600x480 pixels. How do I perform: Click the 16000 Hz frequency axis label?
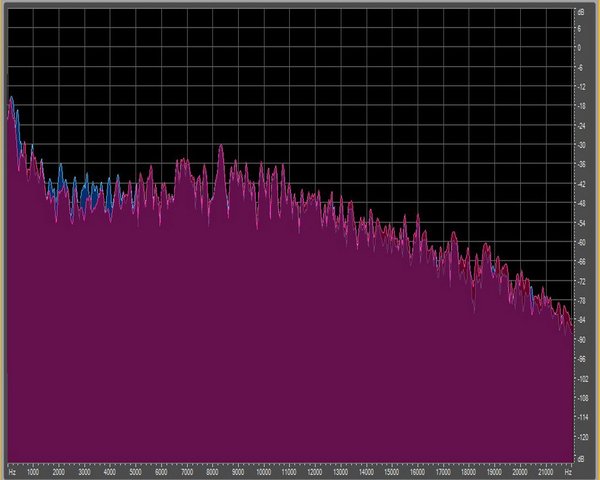[417, 472]
